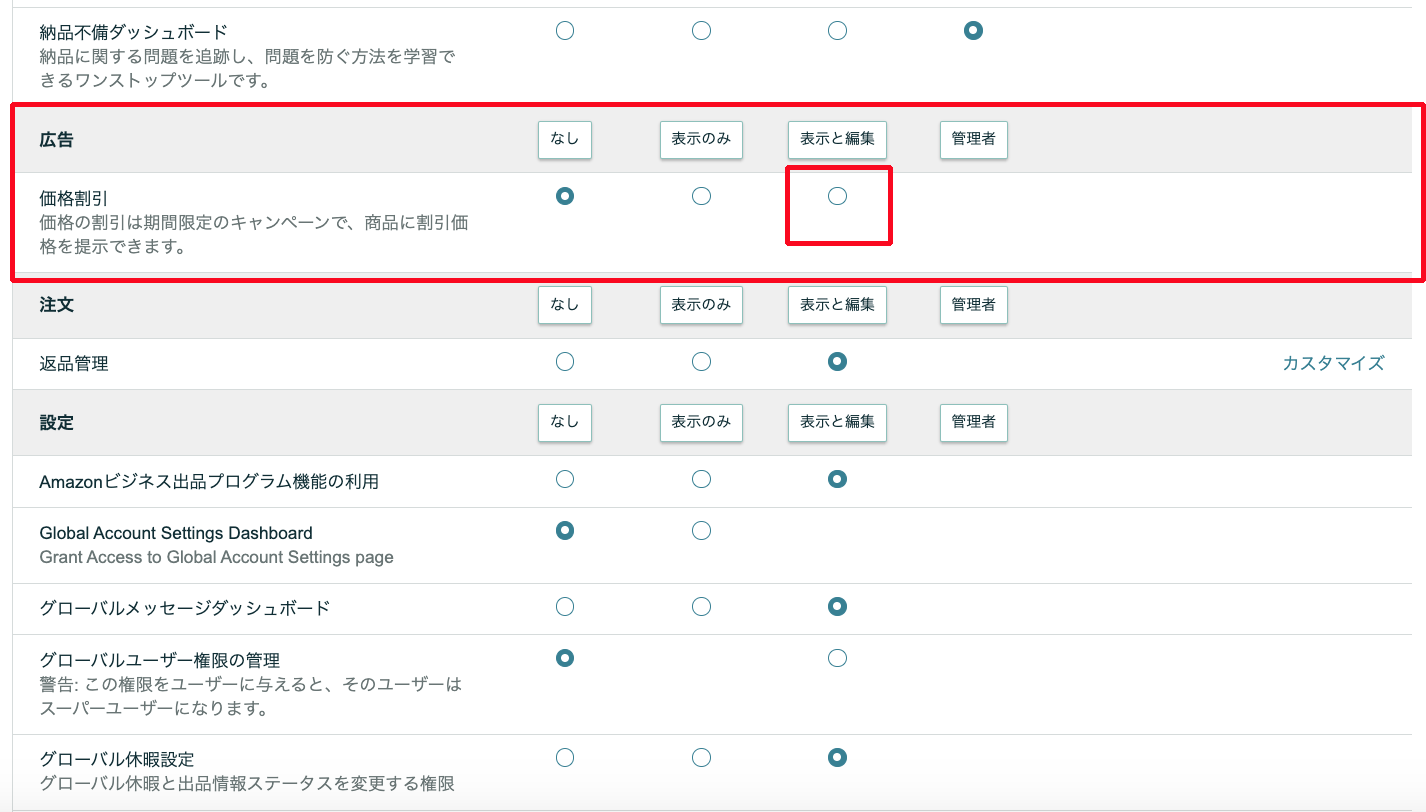Set Amazonビジネス出品プログラム機能の利用 to なし

565,480
